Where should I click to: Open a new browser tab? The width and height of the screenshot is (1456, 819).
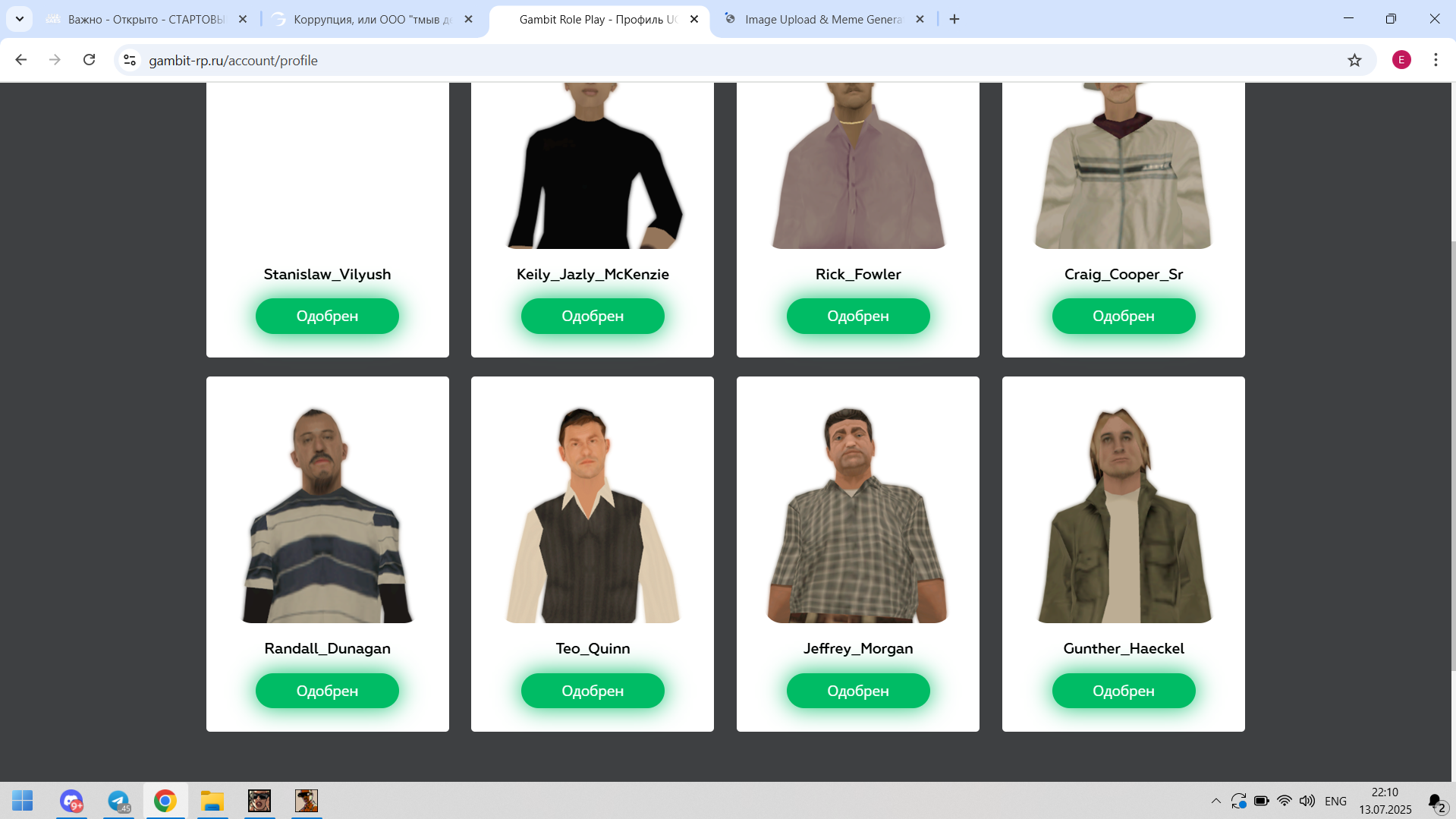pos(954,19)
